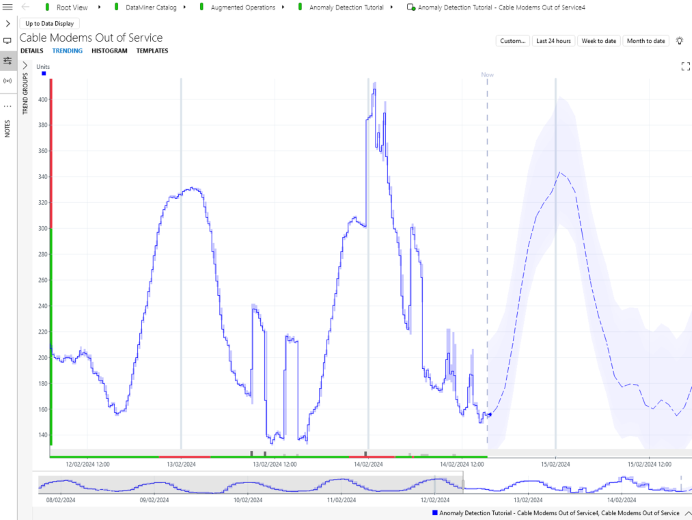Image resolution: width=692 pixels, height=520 pixels.
Task: Open the hamburger menu icon
Action: click(x=8, y=7)
